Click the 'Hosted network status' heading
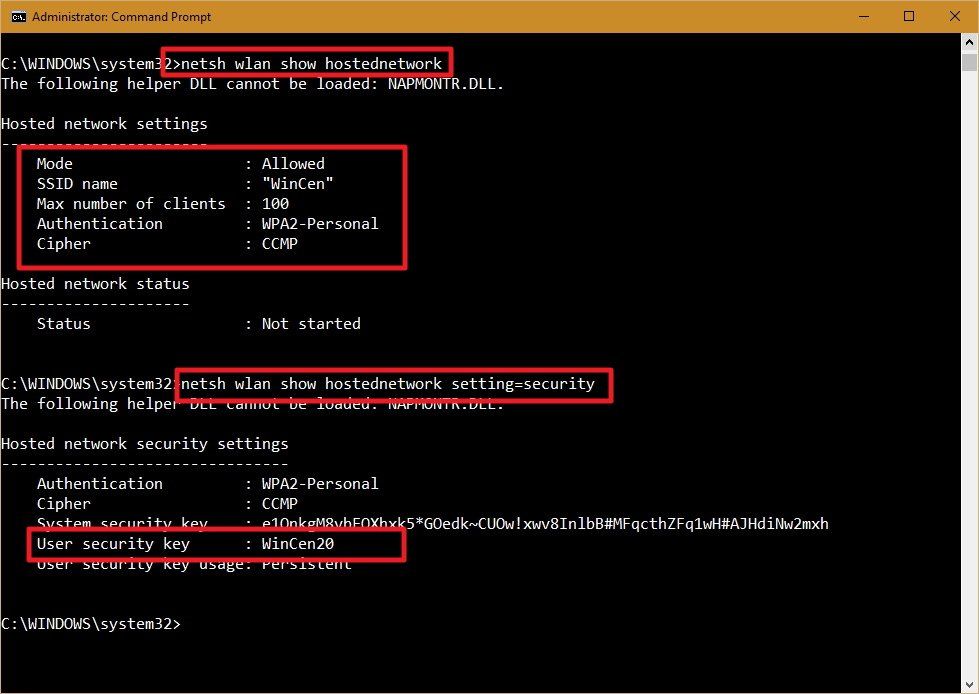The height and width of the screenshot is (694, 979). click(x=95, y=283)
